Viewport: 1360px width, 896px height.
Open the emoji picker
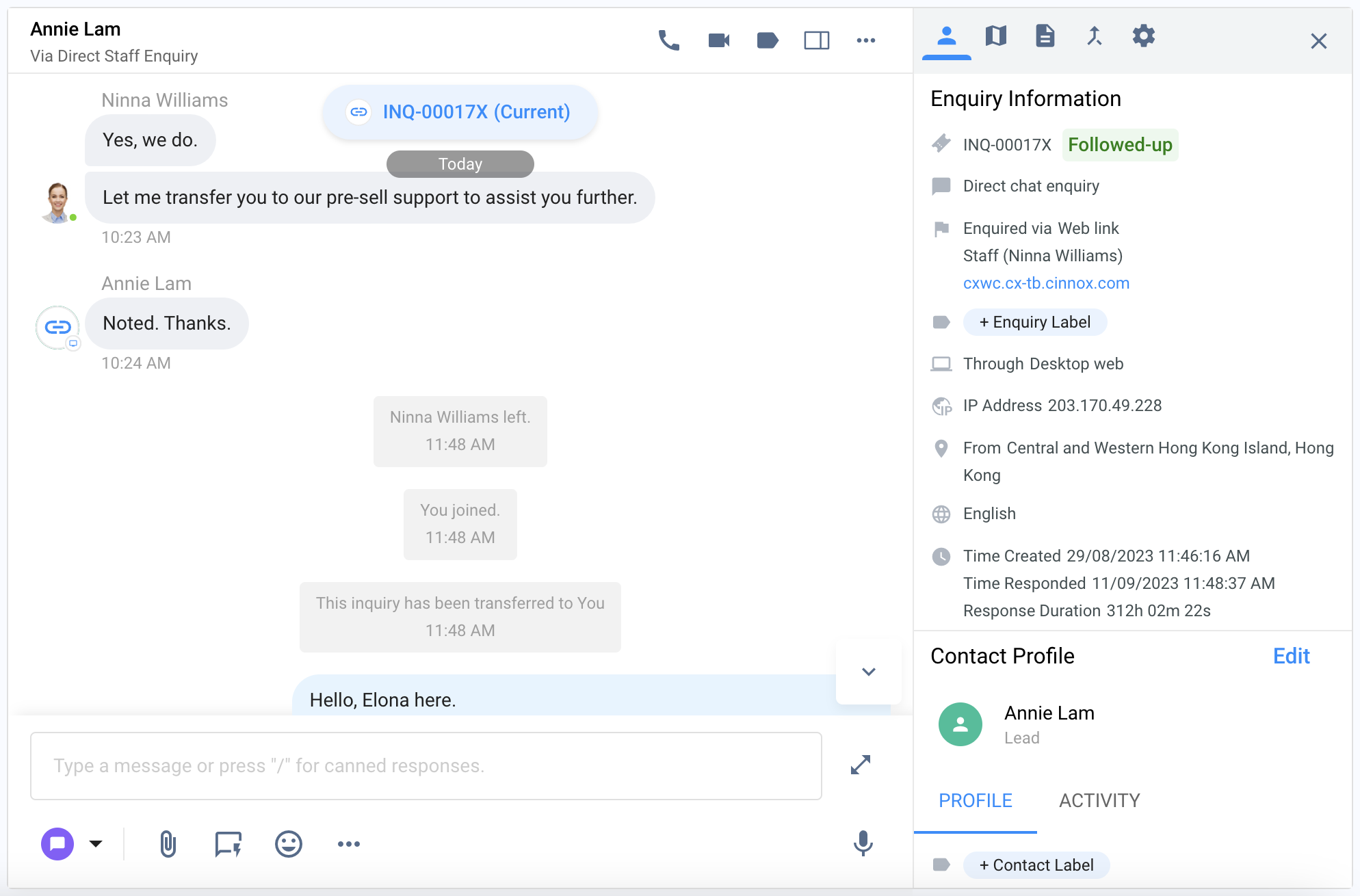pos(288,844)
